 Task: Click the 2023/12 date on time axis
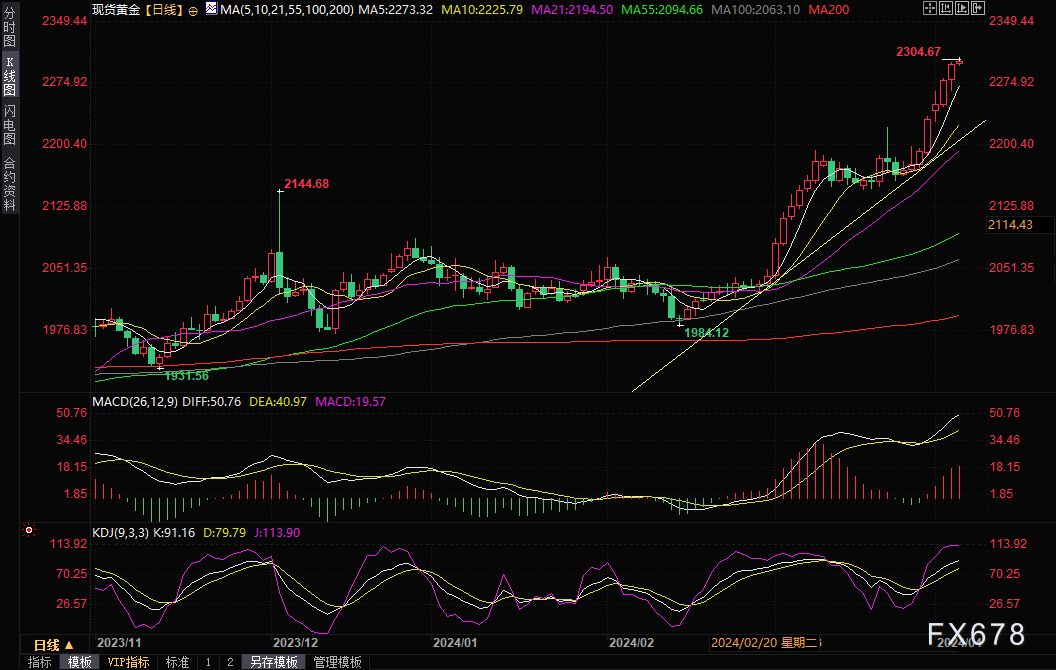295,642
